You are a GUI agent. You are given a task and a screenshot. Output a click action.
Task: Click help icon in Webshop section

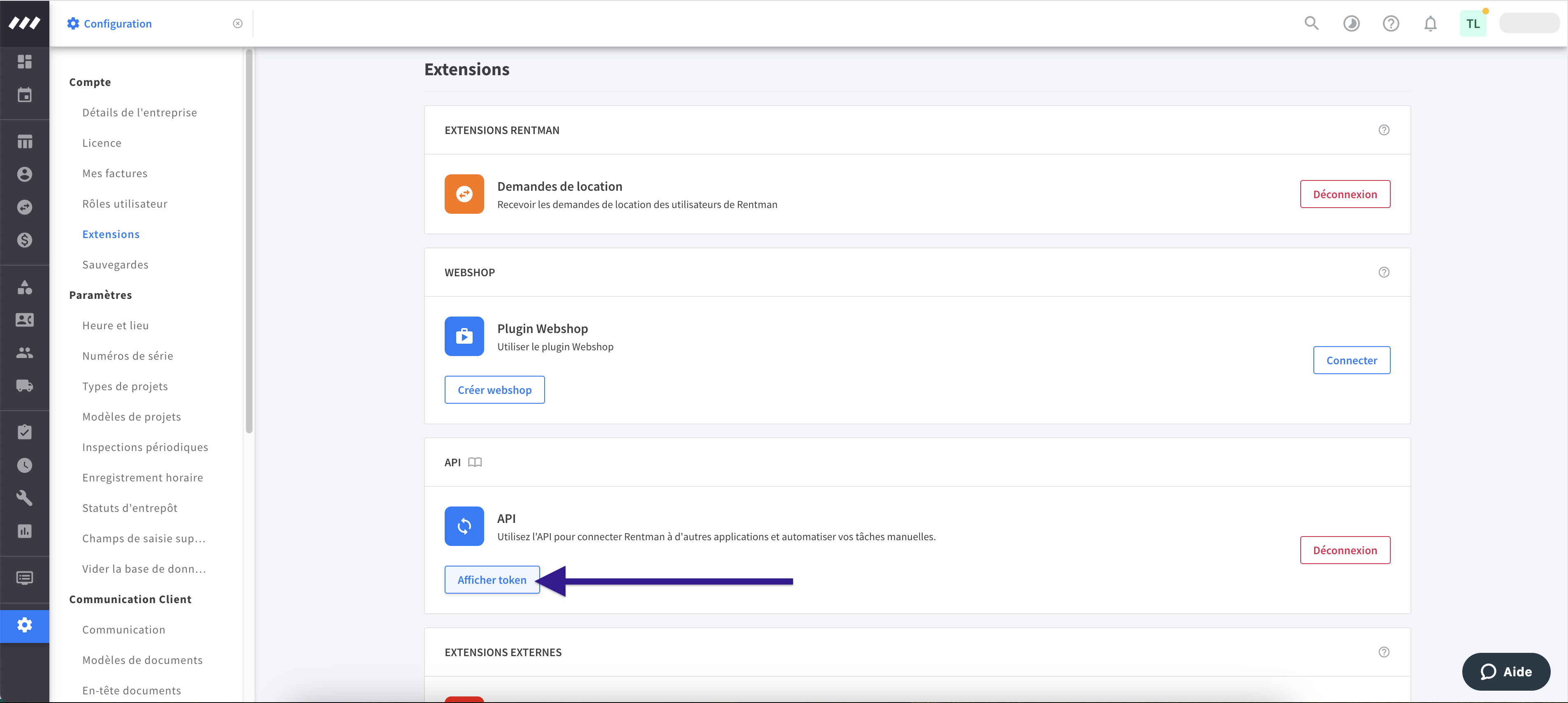[1384, 273]
